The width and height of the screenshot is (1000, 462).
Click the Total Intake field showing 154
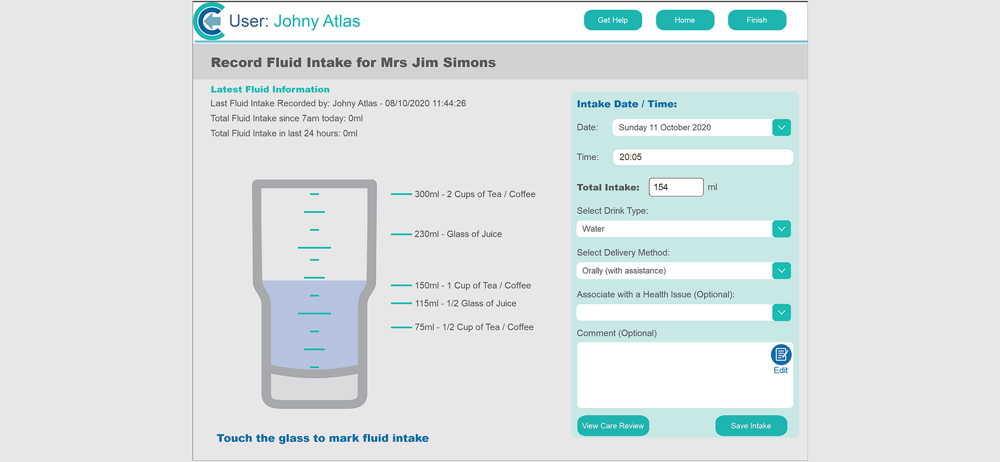[x=676, y=187]
